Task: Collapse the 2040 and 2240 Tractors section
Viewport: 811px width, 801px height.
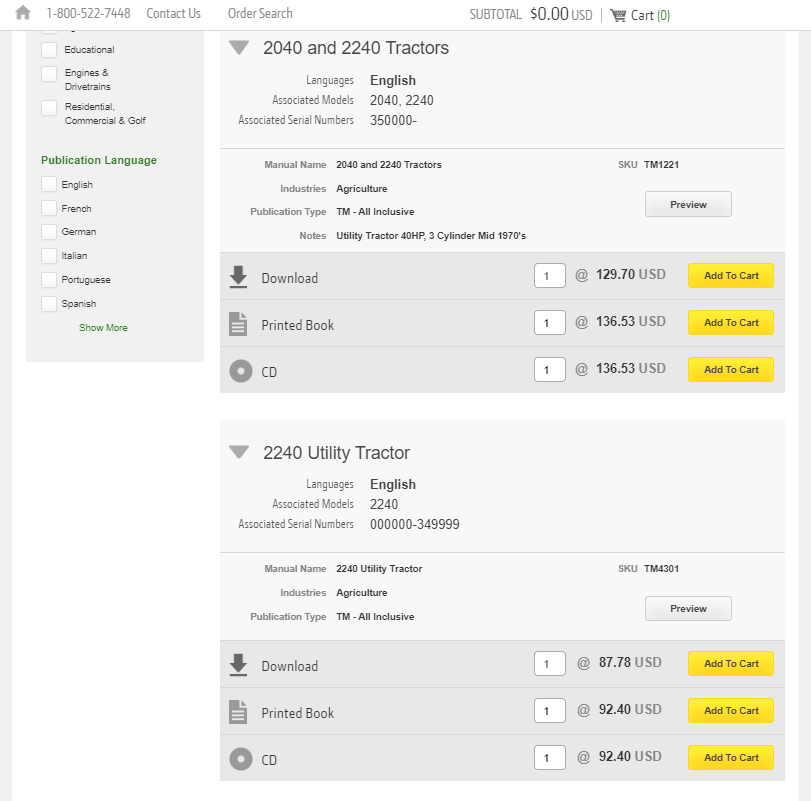Action: click(239, 48)
